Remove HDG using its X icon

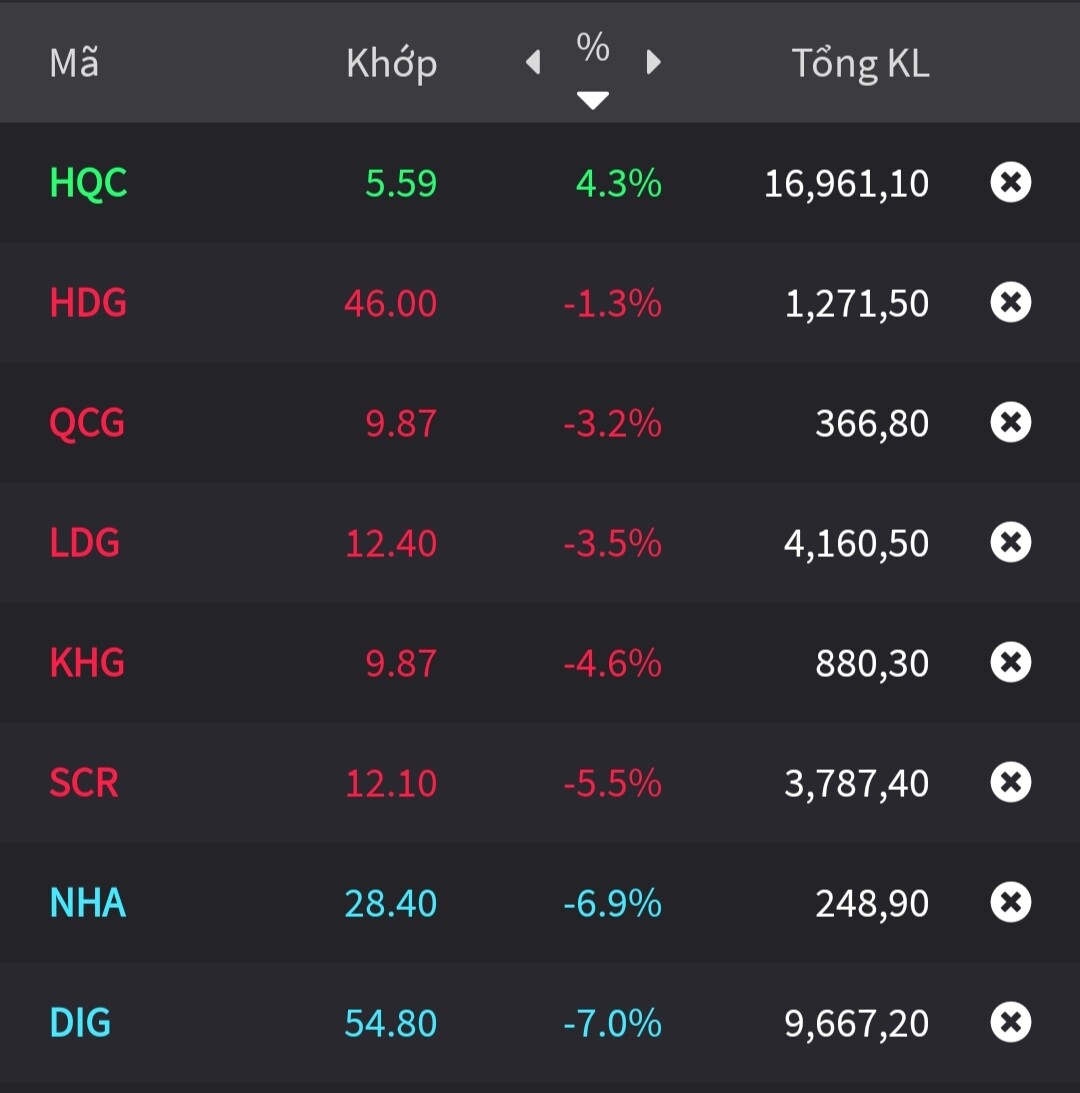point(1010,303)
